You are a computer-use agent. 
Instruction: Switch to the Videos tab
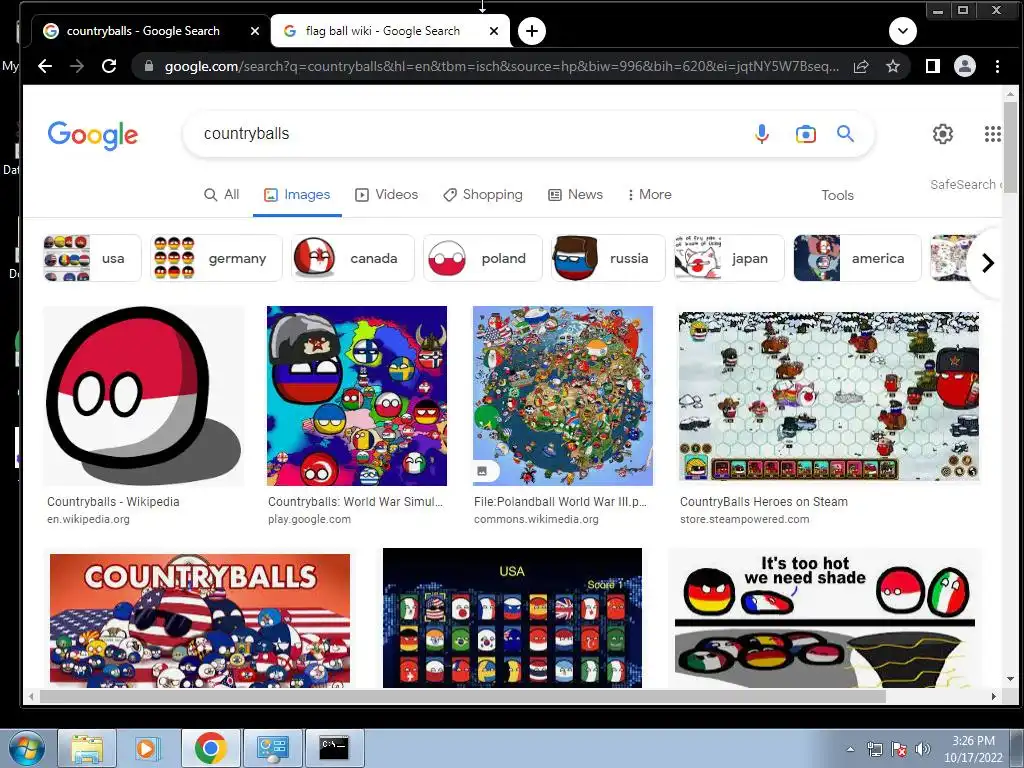tap(386, 195)
